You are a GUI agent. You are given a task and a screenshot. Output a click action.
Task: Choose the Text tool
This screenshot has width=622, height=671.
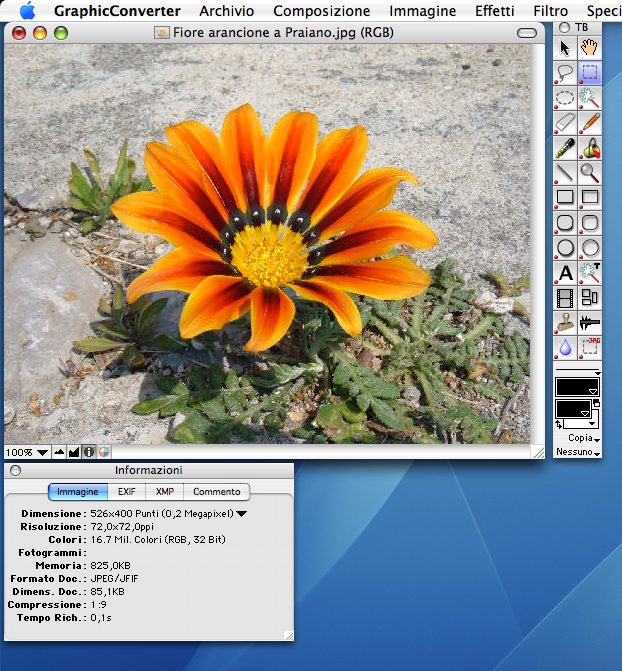click(565, 272)
